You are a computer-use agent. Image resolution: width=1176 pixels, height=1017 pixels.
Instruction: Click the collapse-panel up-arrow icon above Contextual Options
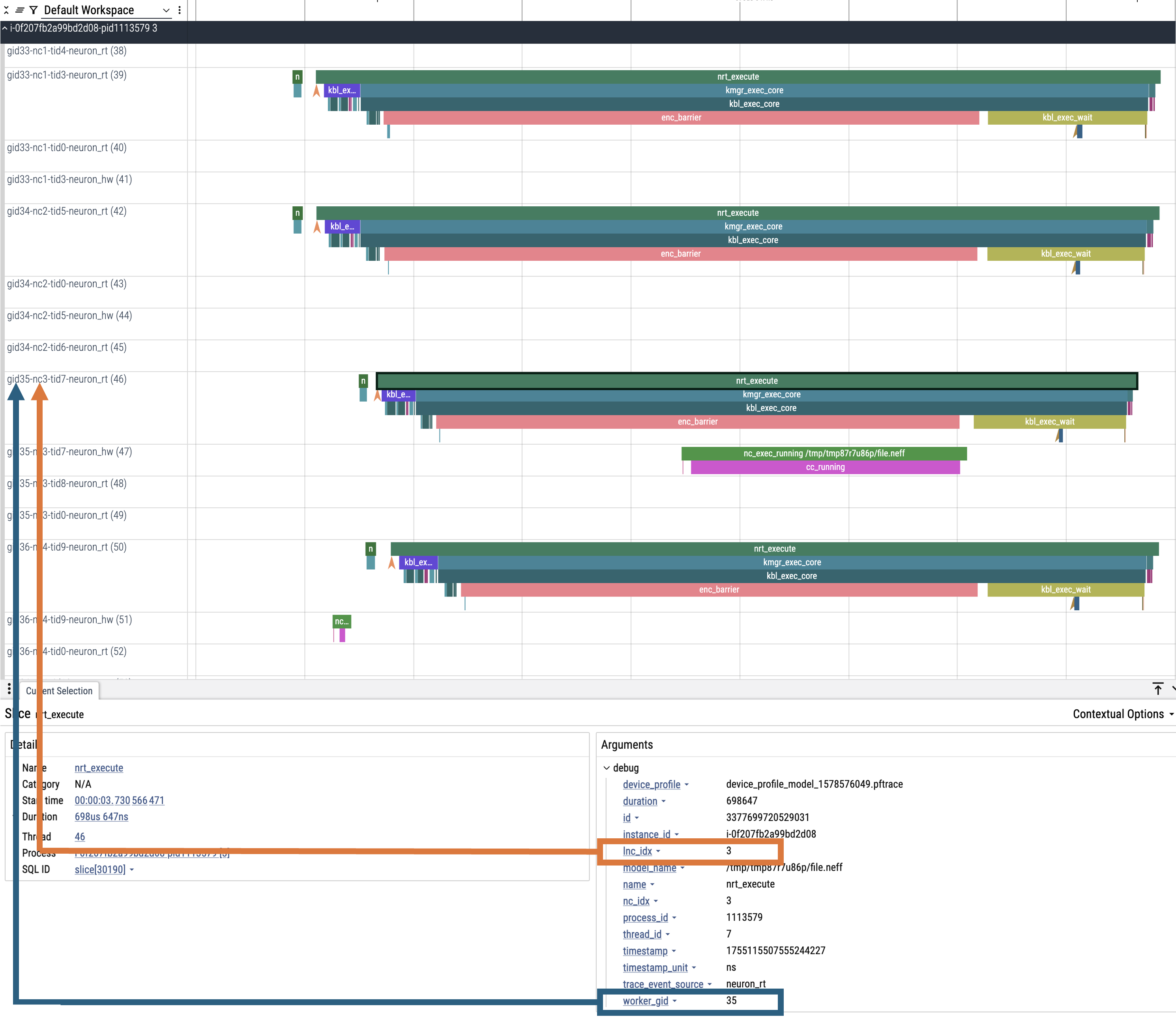[1158, 689]
